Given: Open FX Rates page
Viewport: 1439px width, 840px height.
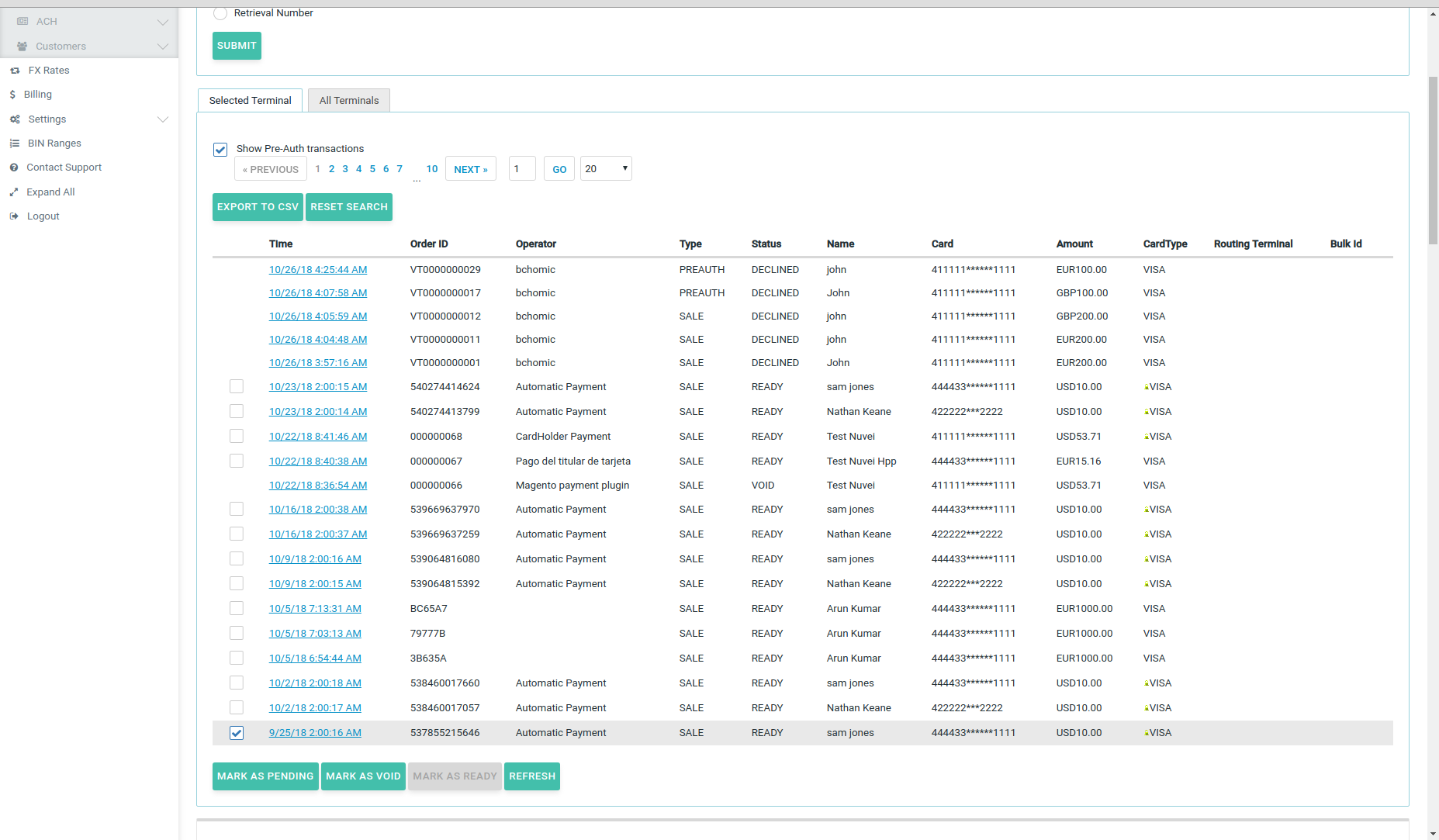Looking at the screenshot, I should pos(49,71).
